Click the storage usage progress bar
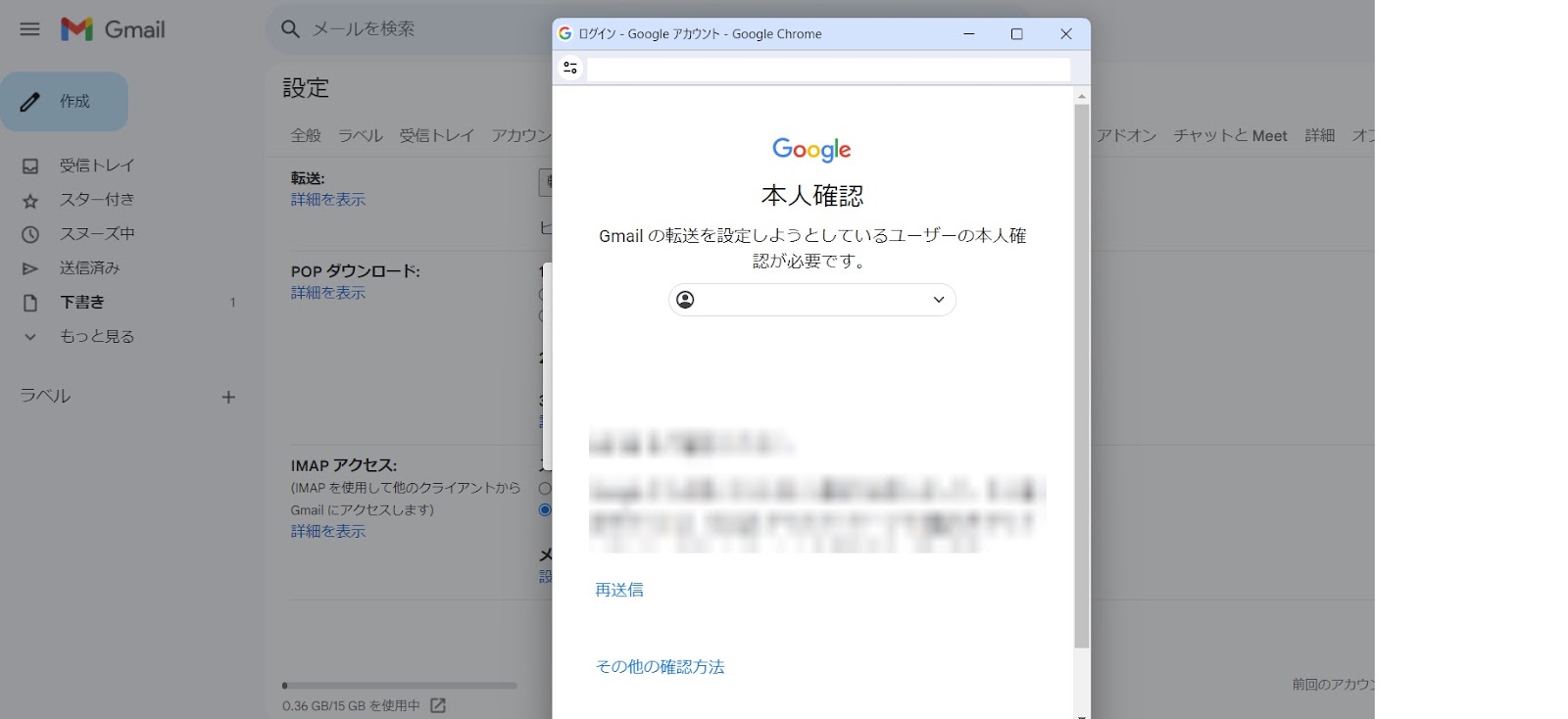Viewport: 1568px width, 719px height. (399, 686)
